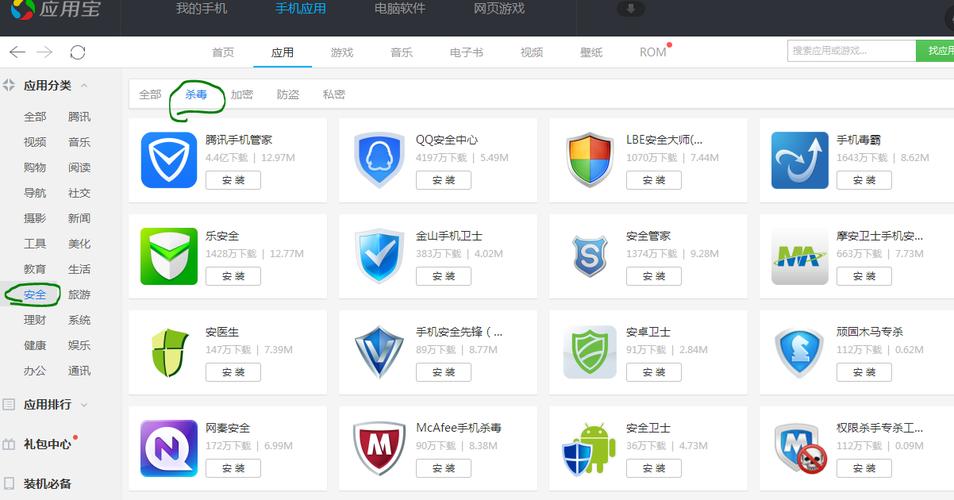Choose the 工具 category in sidebar

click(x=35, y=244)
